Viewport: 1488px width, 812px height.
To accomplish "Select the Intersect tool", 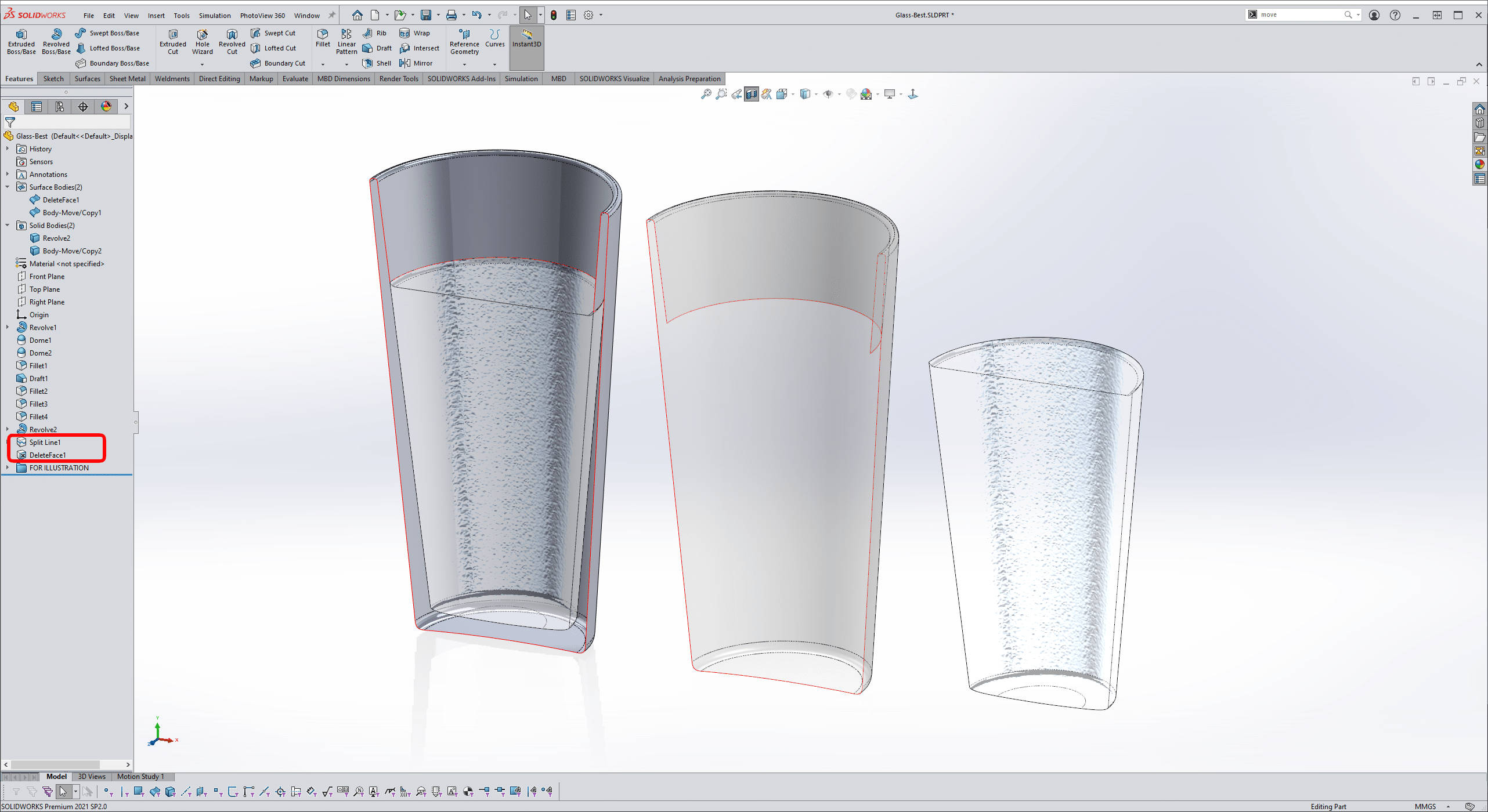I will 420,48.
